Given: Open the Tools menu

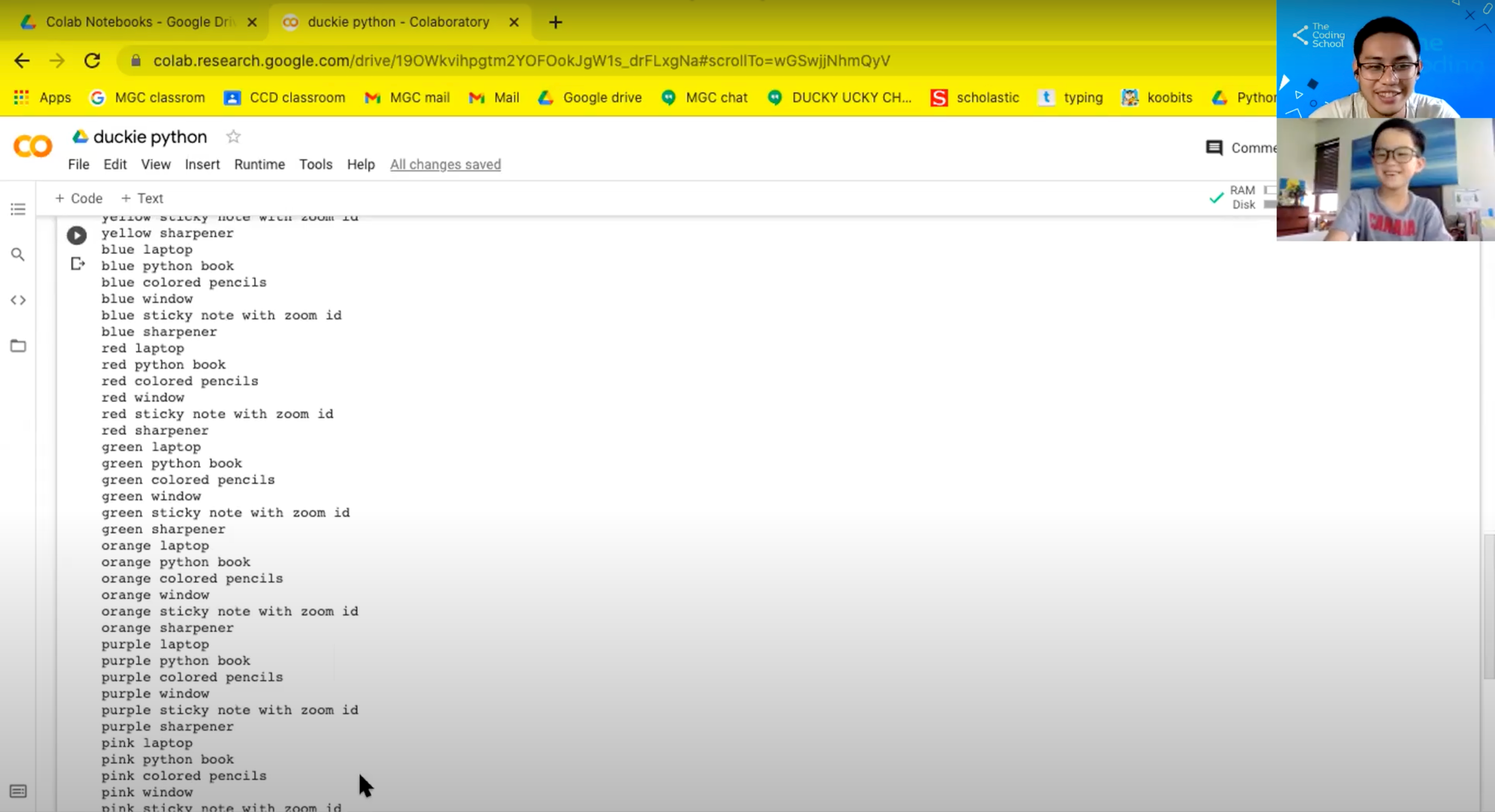Looking at the screenshot, I should 316,164.
